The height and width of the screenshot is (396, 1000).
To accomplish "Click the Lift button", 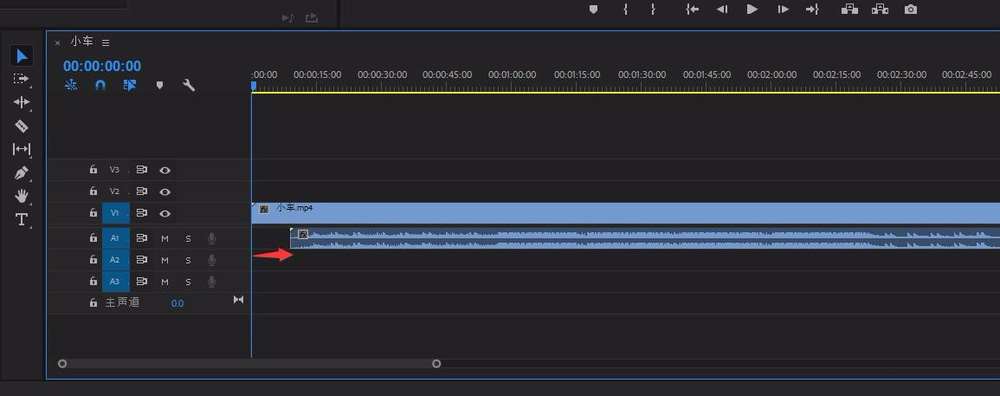I will click(x=849, y=9).
